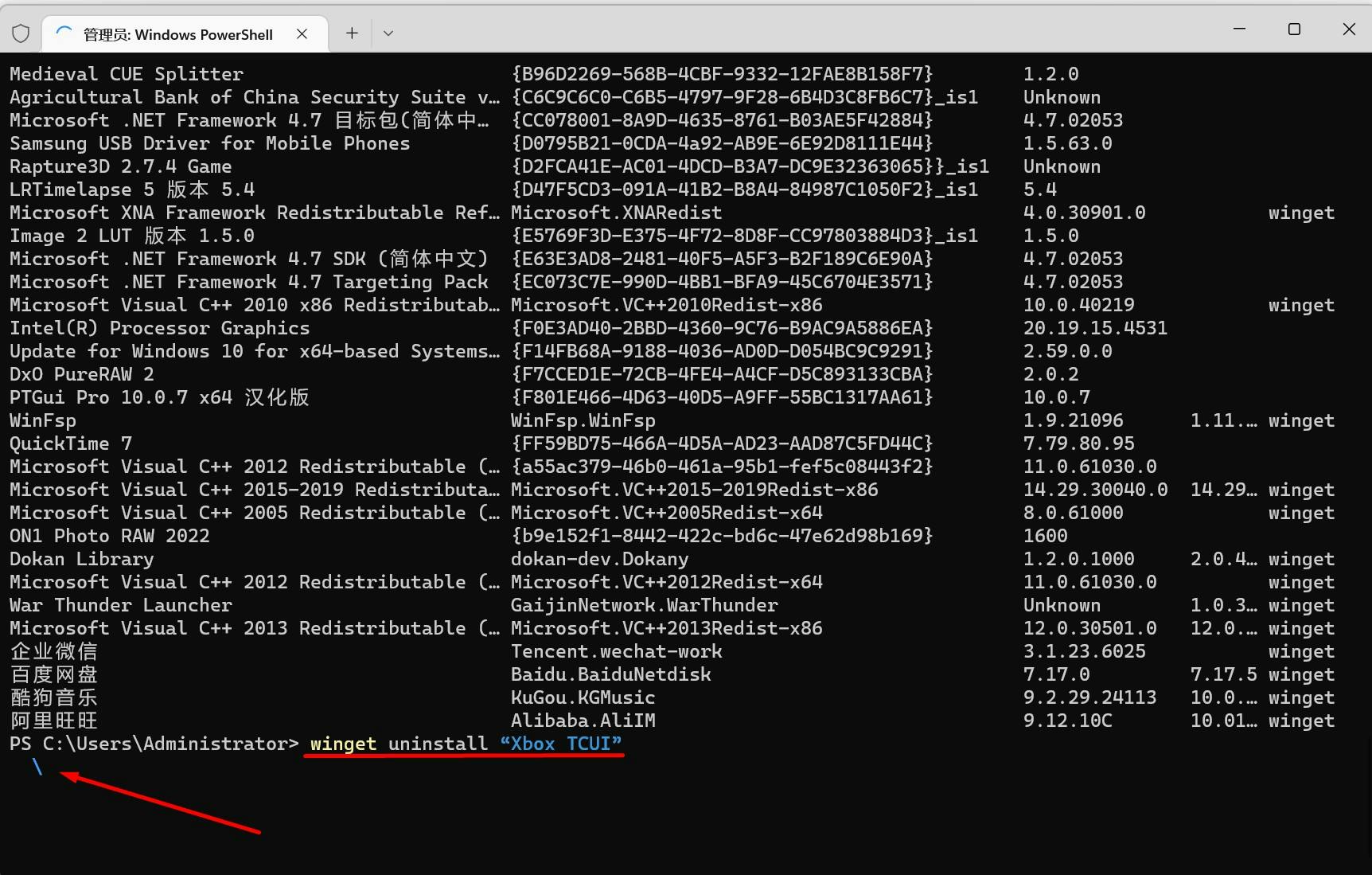Click 'Baidu.BaiduNetdisk' package ID
1372x875 pixels.
click(x=611, y=674)
